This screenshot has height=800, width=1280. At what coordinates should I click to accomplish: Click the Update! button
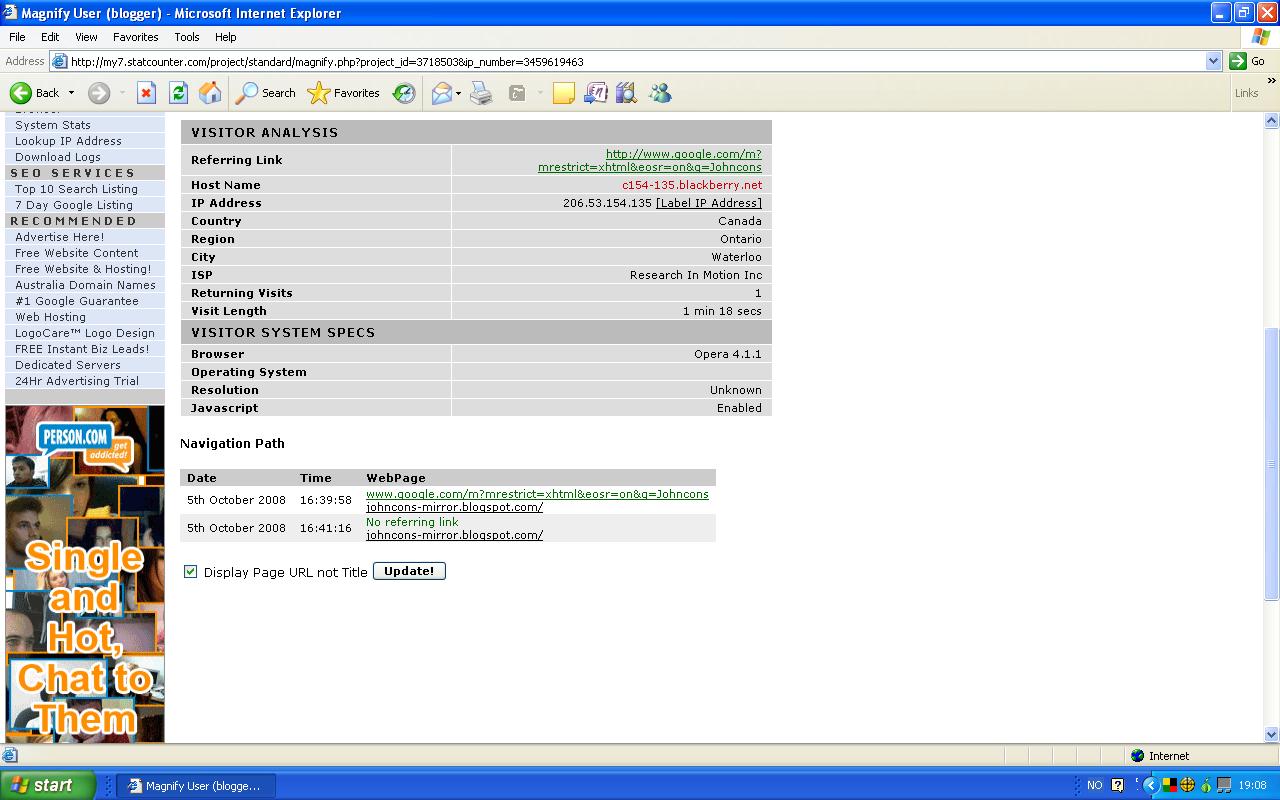point(409,571)
